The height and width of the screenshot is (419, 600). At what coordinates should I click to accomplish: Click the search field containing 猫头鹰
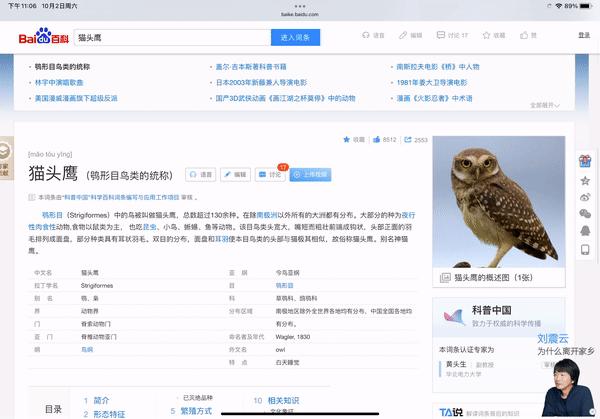click(173, 37)
